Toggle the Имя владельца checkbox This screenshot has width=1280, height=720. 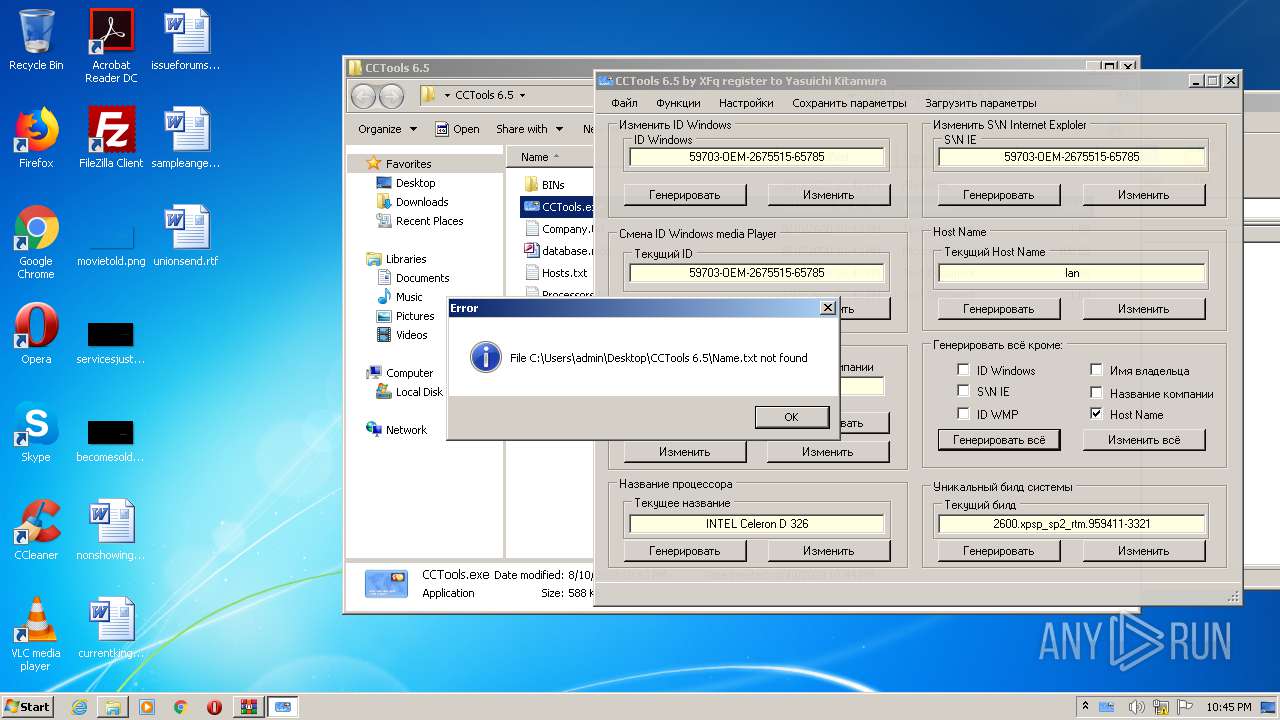pos(1096,370)
